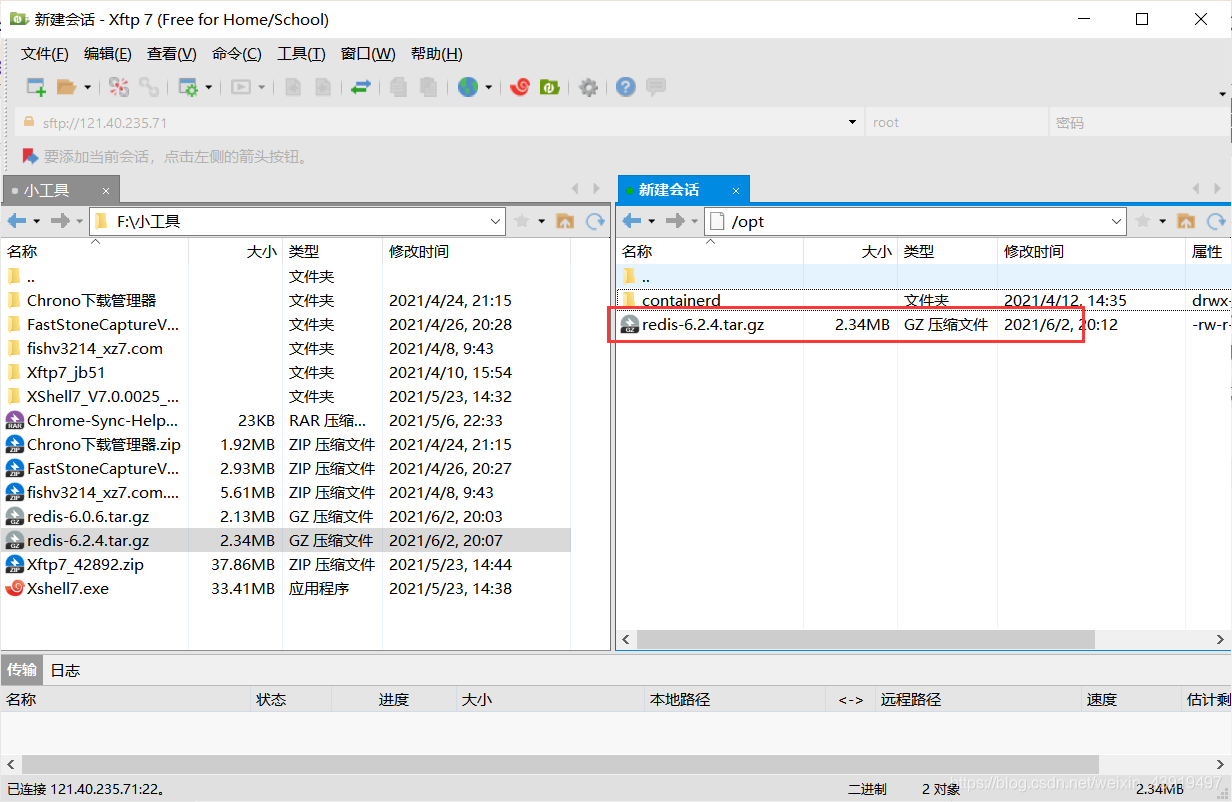Close the 新建会话 tab
This screenshot has width=1232, height=802.
pos(736,190)
